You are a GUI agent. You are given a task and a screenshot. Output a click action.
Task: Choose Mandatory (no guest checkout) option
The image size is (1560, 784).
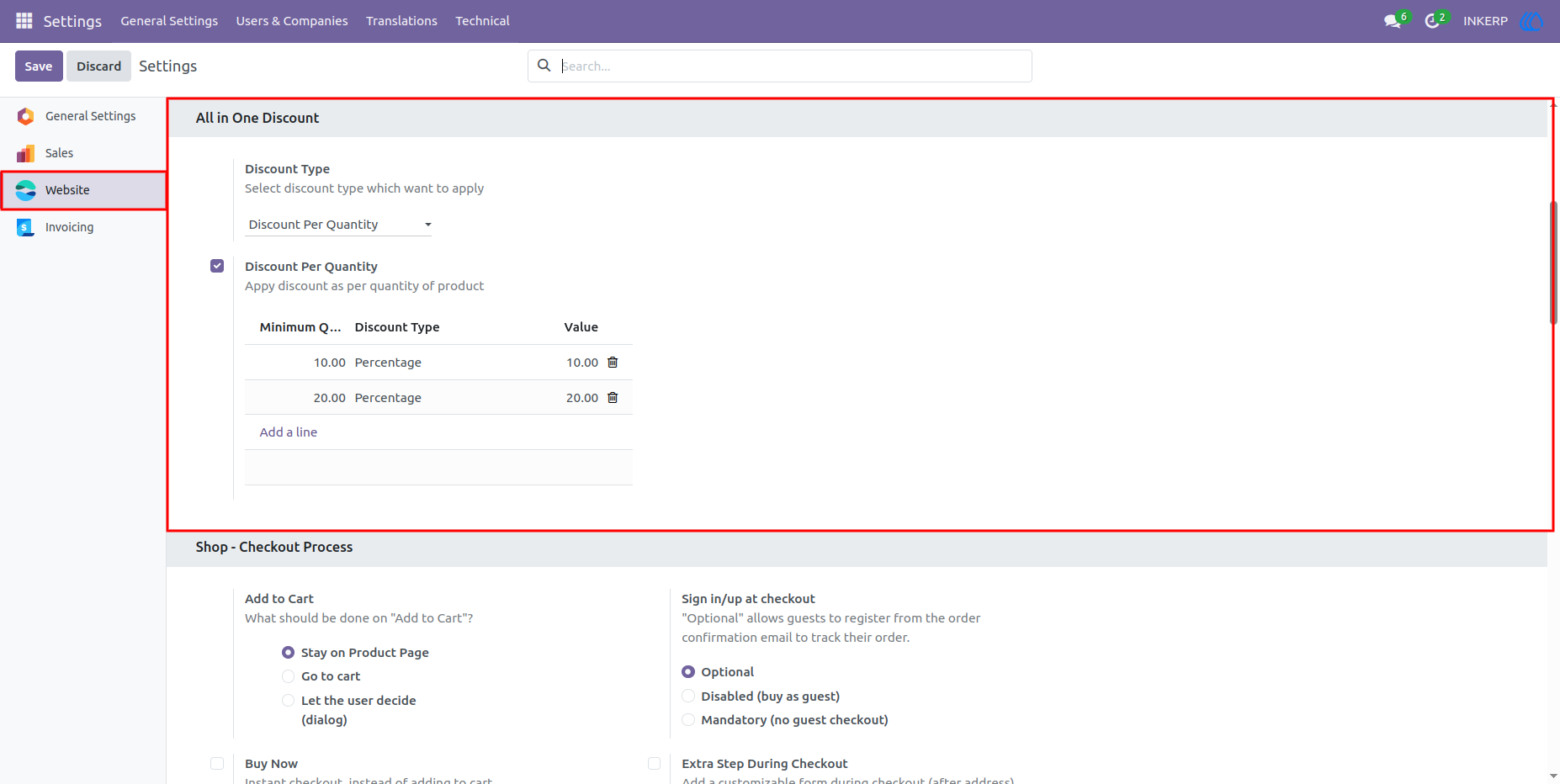[688, 720]
